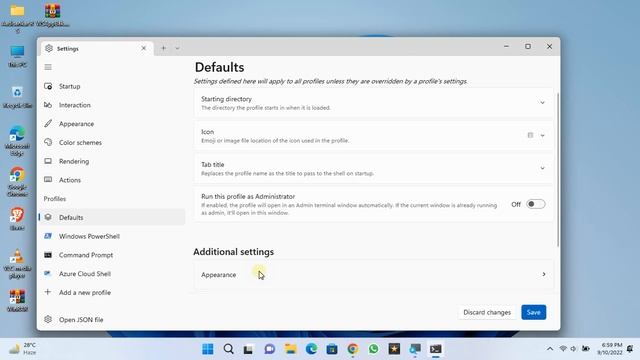
Task: Open Microsoft Edge on taskbar
Action: [311, 349]
